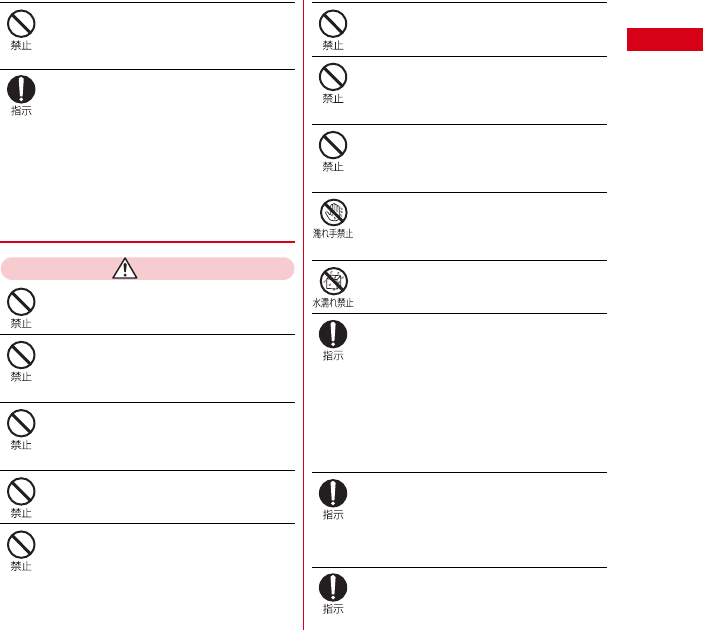703x630 pixels.
Task: Select the 濡れ手禁止 wet-hands prohibited icon
Action: point(334,212)
